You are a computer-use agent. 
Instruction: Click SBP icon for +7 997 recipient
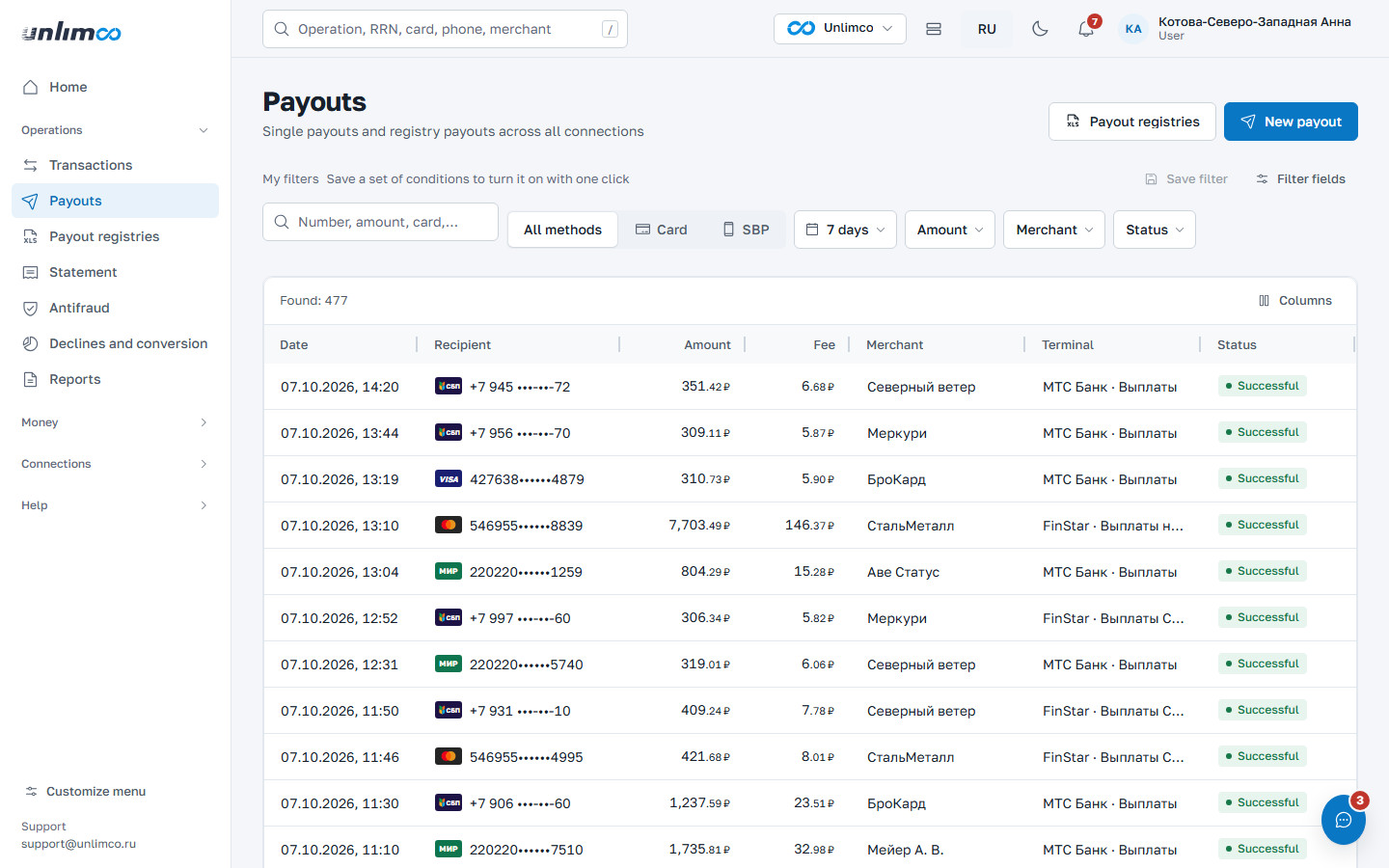click(x=449, y=618)
